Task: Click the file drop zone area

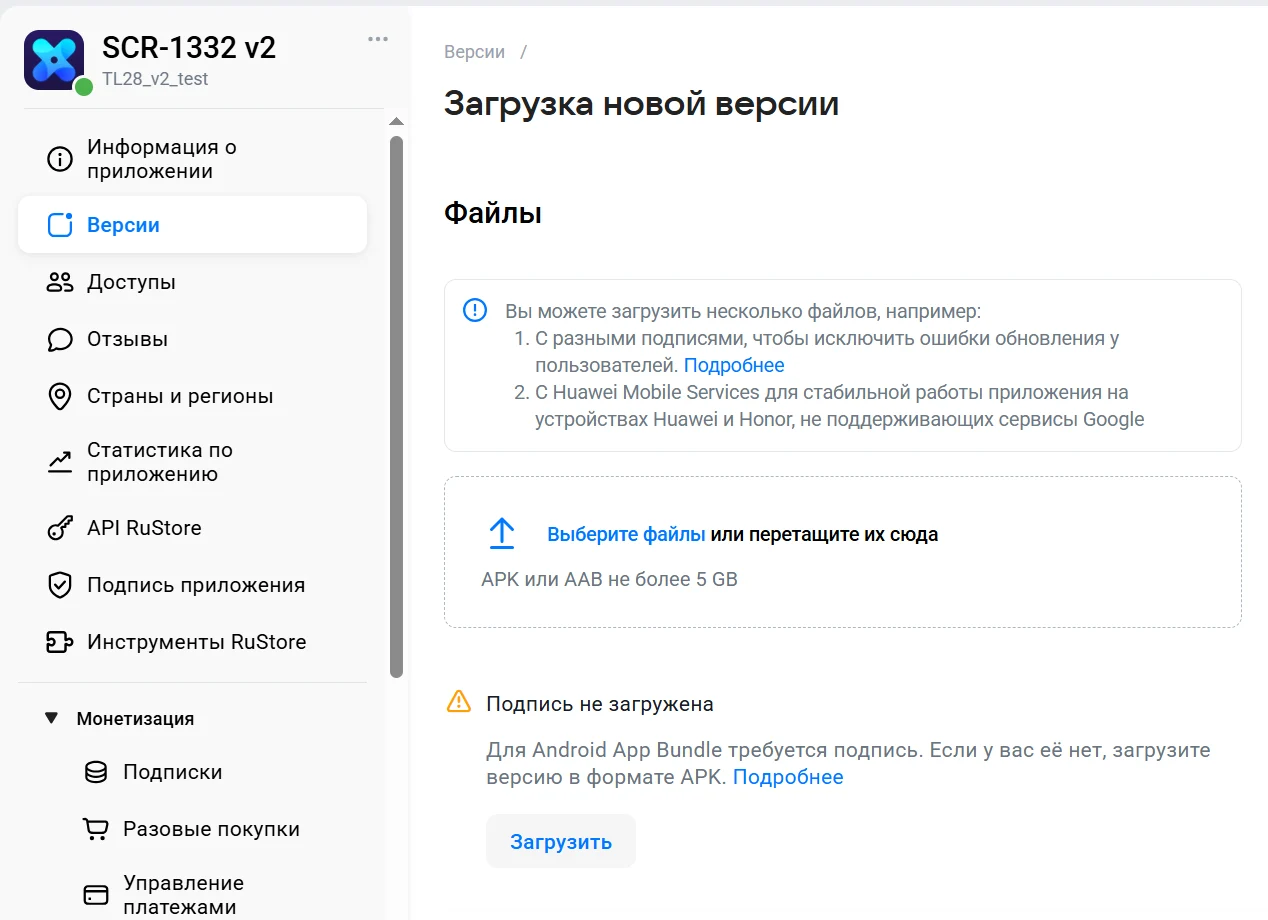Action: pos(843,552)
